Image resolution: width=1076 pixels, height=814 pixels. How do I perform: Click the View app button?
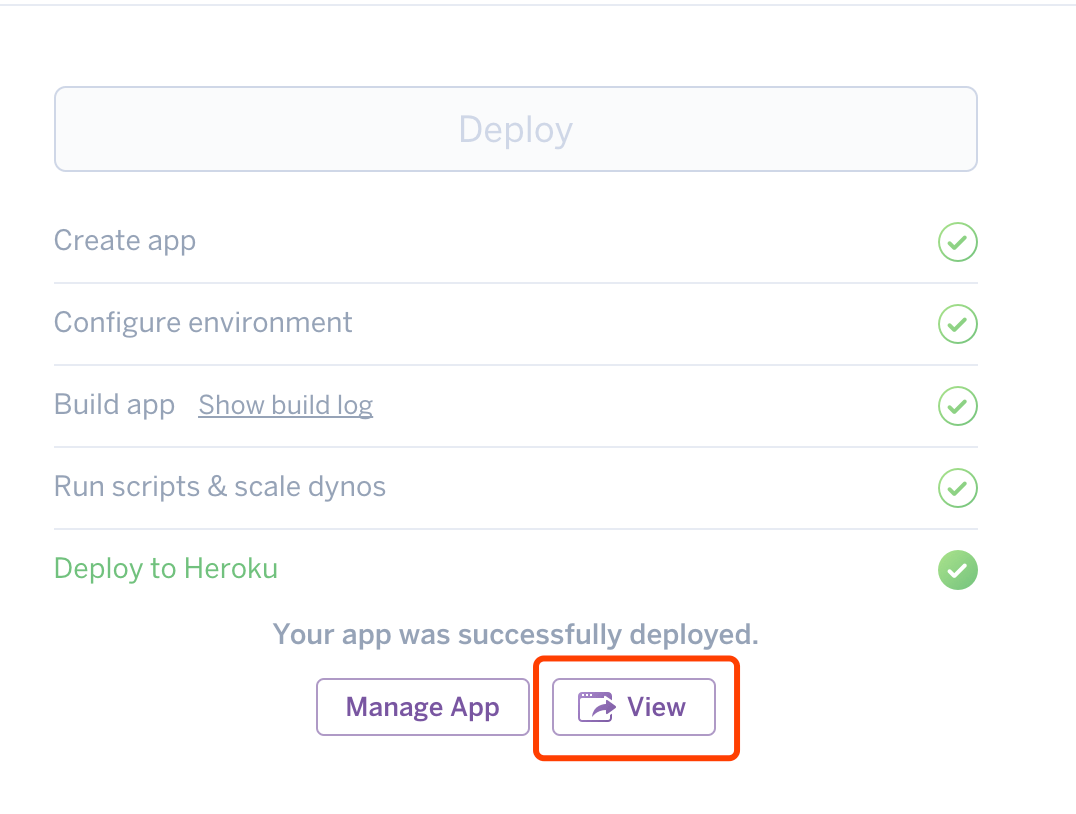click(633, 707)
